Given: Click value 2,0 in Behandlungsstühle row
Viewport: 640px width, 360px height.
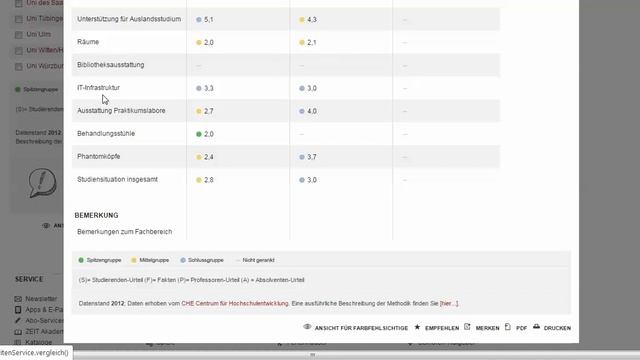Looking at the screenshot, I should [x=209, y=134].
